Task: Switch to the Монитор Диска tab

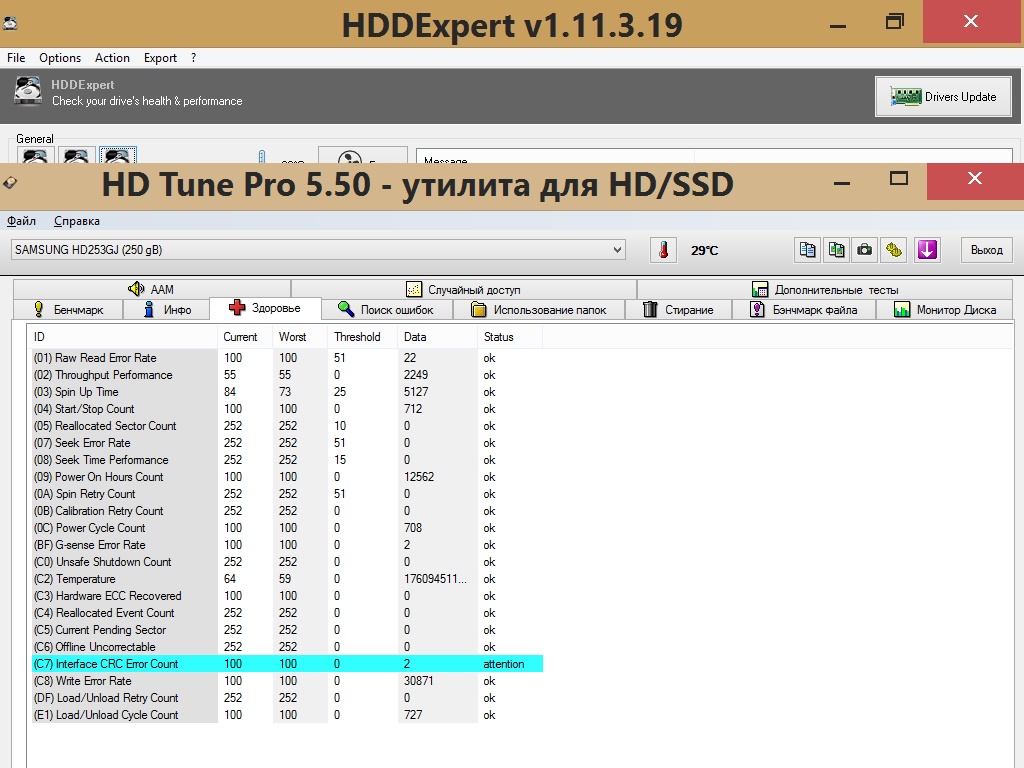Action: point(944,309)
